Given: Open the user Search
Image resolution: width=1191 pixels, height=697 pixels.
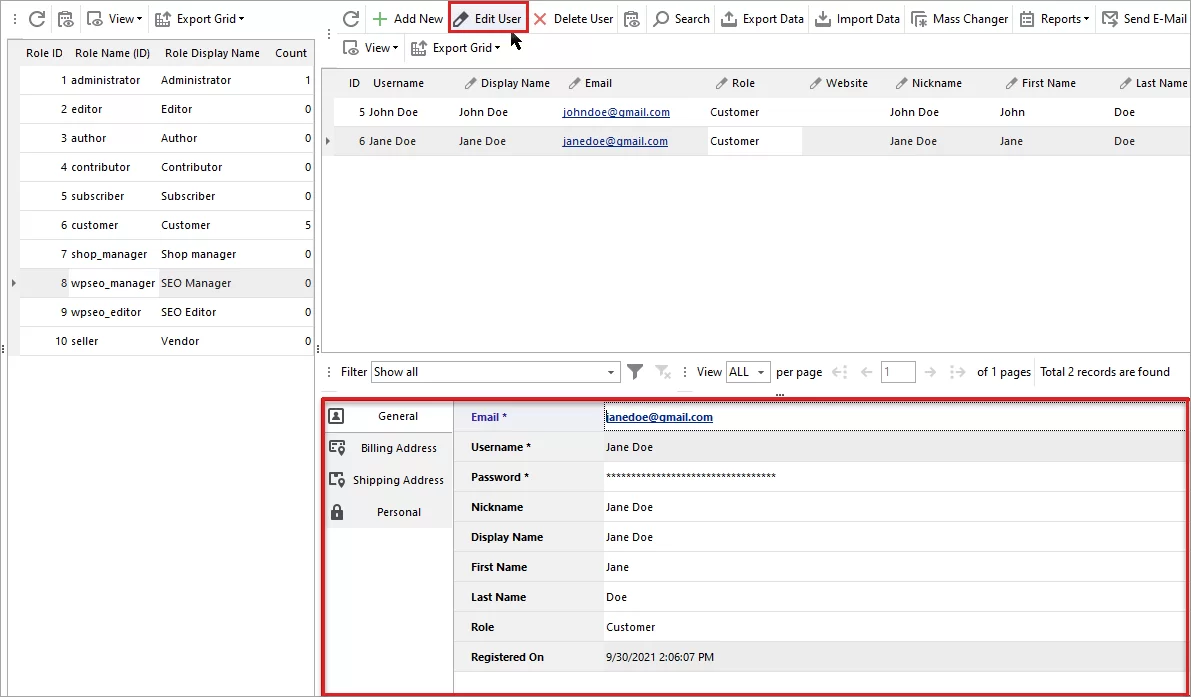Looking at the screenshot, I should [x=681, y=18].
